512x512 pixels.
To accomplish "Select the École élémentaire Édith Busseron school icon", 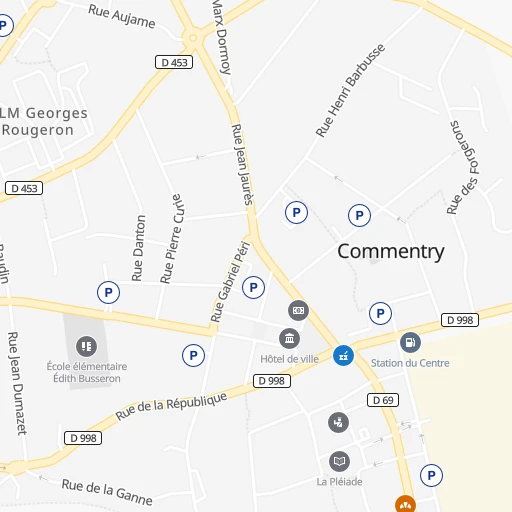I will 86,346.
